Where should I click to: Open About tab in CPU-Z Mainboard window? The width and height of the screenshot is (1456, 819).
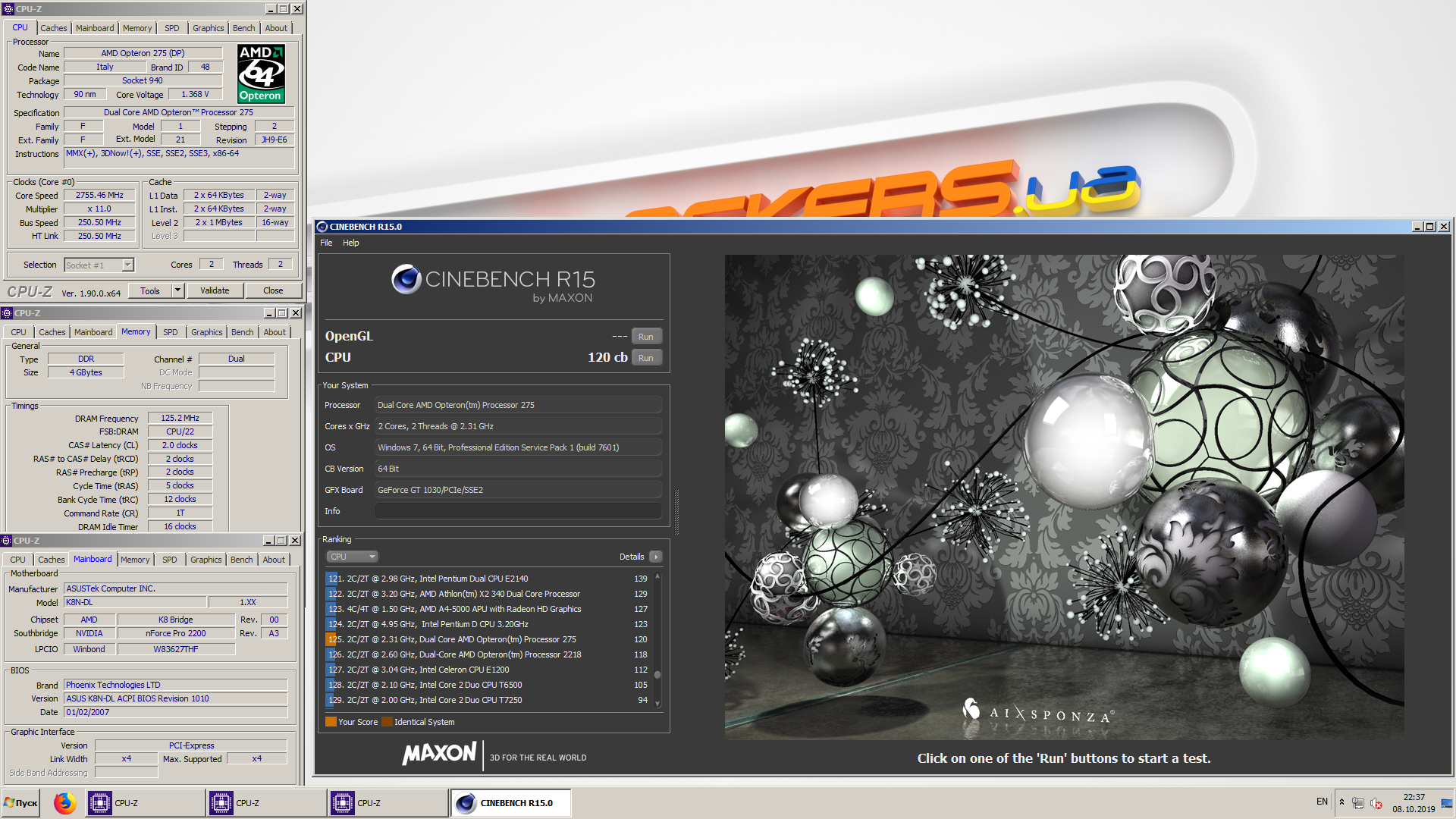[274, 560]
